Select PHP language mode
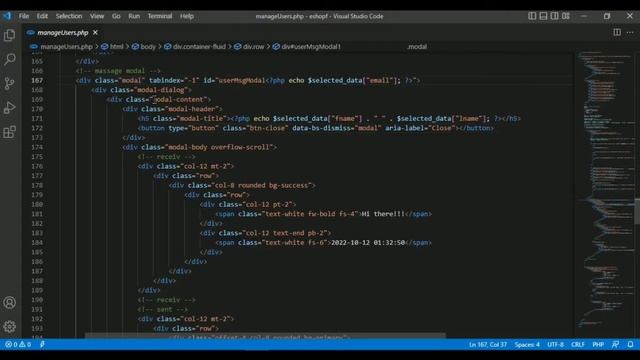 coord(598,344)
